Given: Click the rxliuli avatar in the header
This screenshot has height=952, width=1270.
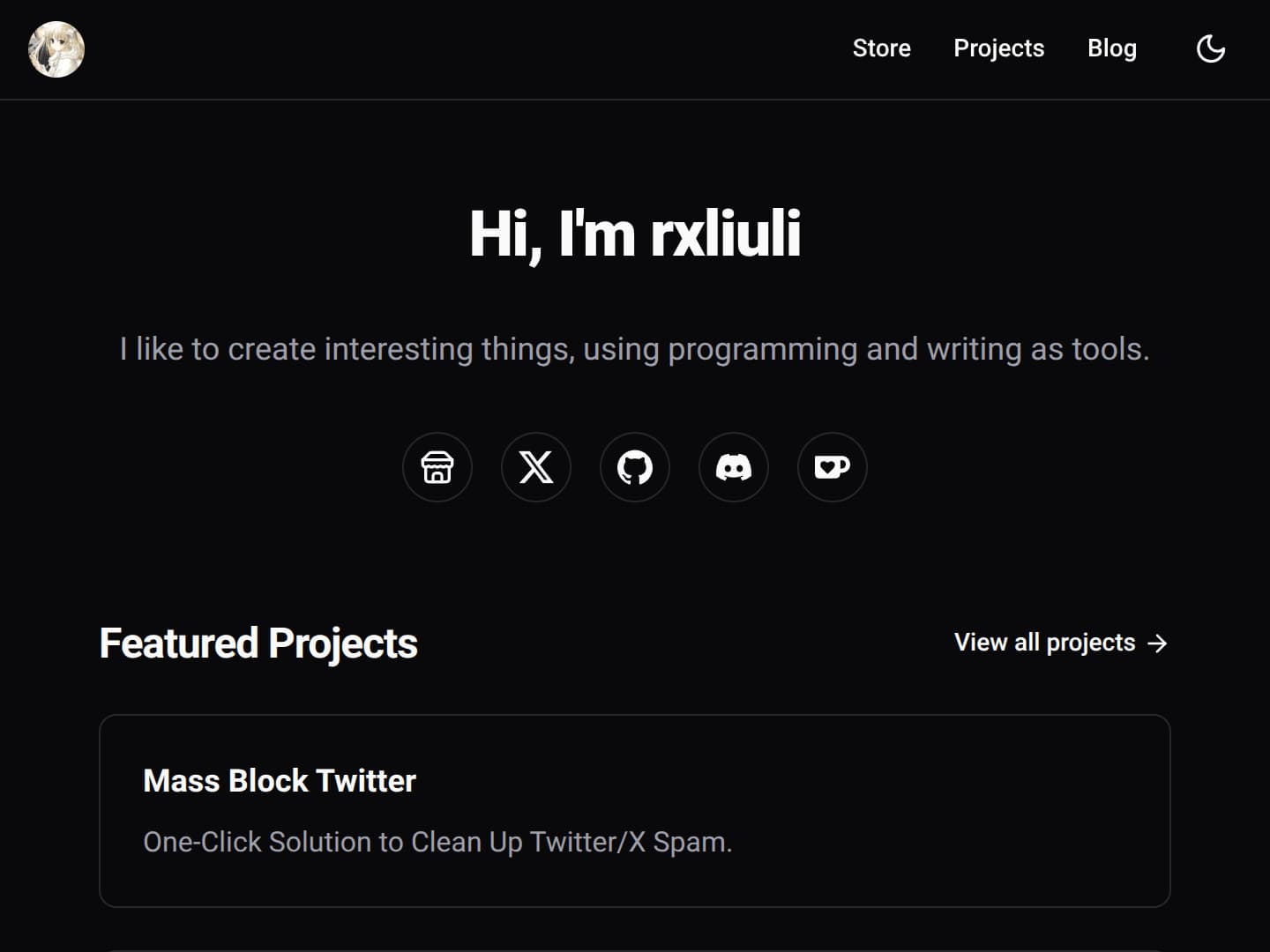Looking at the screenshot, I should pyautogui.click(x=56, y=49).
